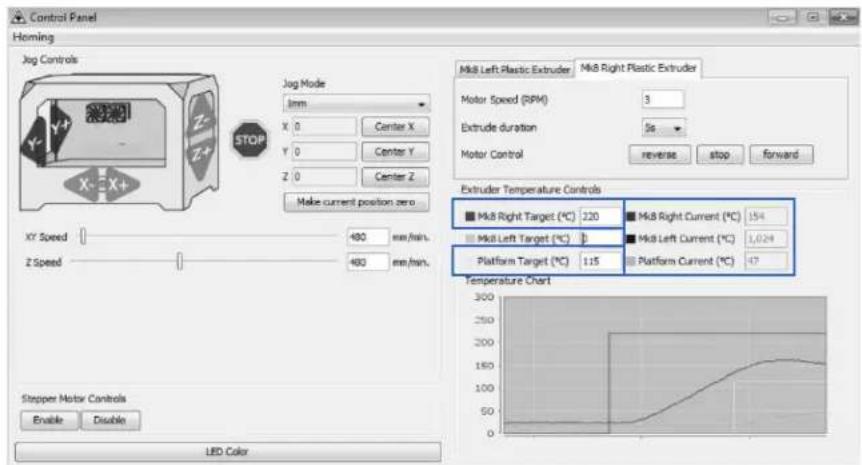Minimize the Control Panel window
The width and height of the screenshot is (862, 465).
pos(782,18)
